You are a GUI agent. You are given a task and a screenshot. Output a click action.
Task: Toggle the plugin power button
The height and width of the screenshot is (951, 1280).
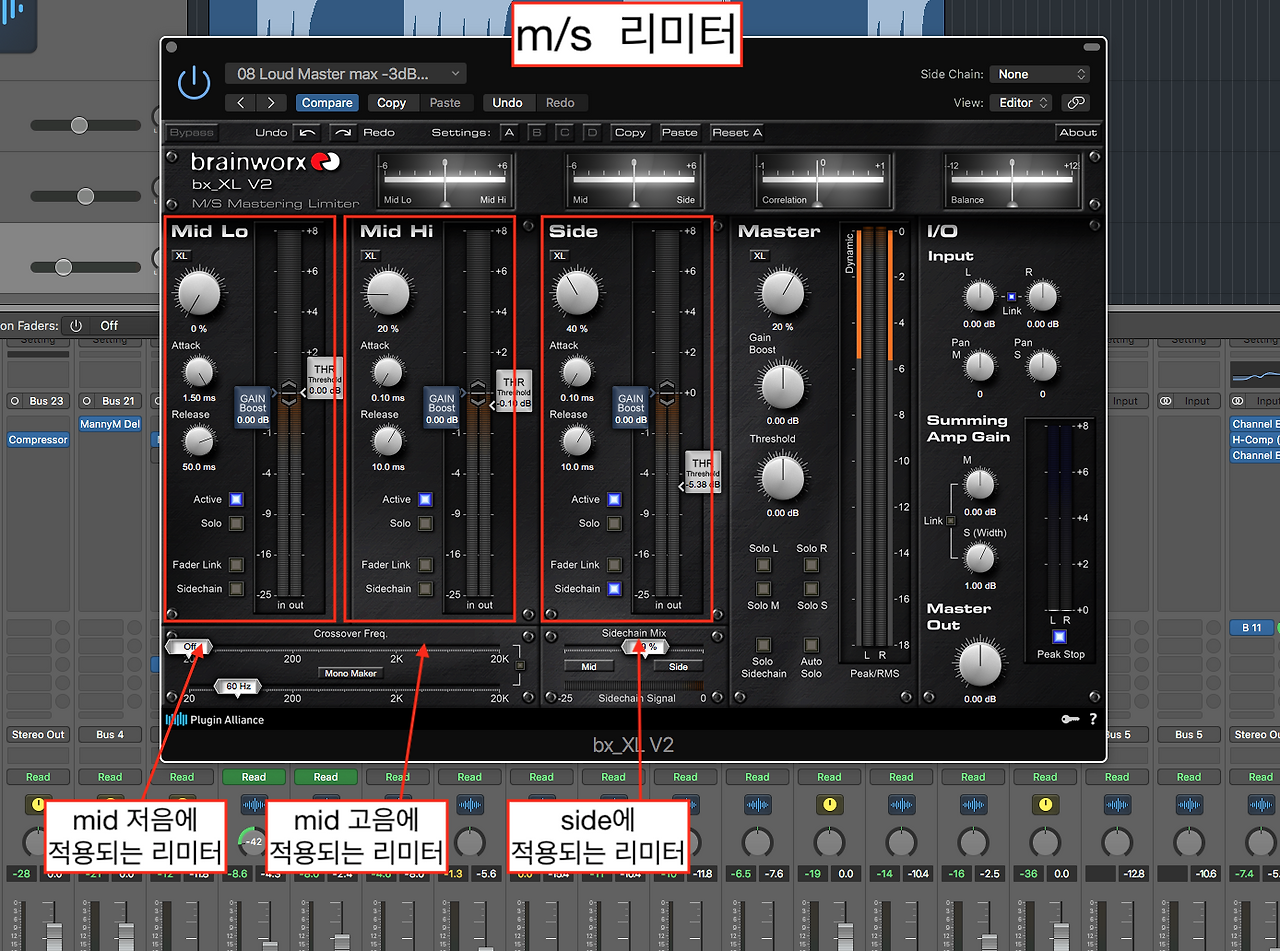click(x=194, y=84)
